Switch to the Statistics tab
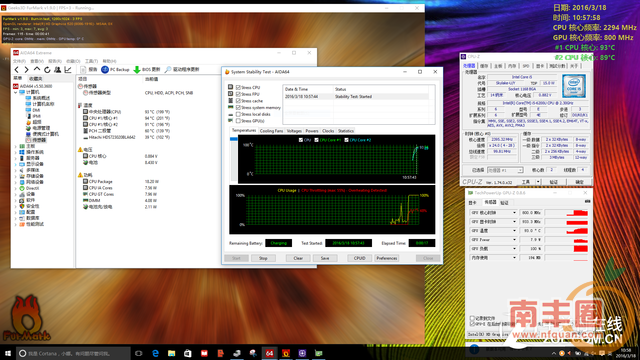The width and height of the screenshot is (640, 360). pyautogui.click(x=346, y=131)
